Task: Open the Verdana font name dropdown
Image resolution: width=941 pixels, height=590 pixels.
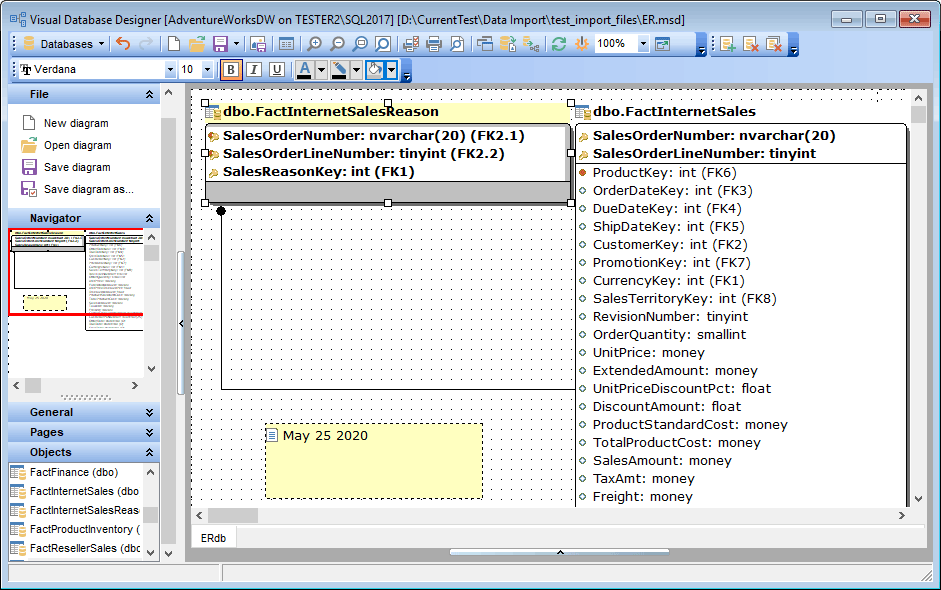Action: [170, 70]
